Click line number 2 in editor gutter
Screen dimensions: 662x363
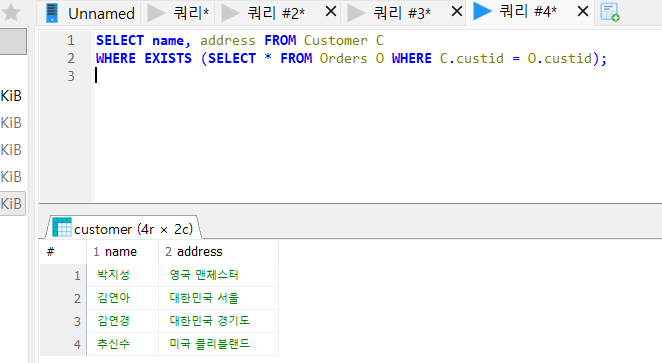coord(71,58)
